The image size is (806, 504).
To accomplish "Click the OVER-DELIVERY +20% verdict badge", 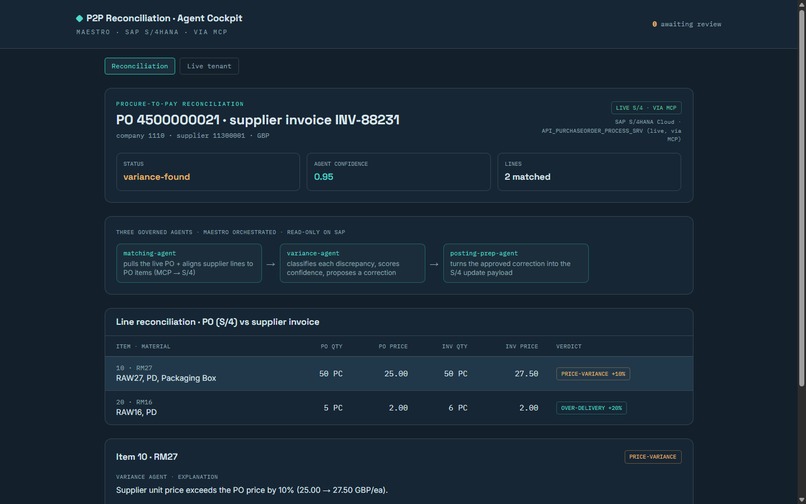I will tap(591, 408).
